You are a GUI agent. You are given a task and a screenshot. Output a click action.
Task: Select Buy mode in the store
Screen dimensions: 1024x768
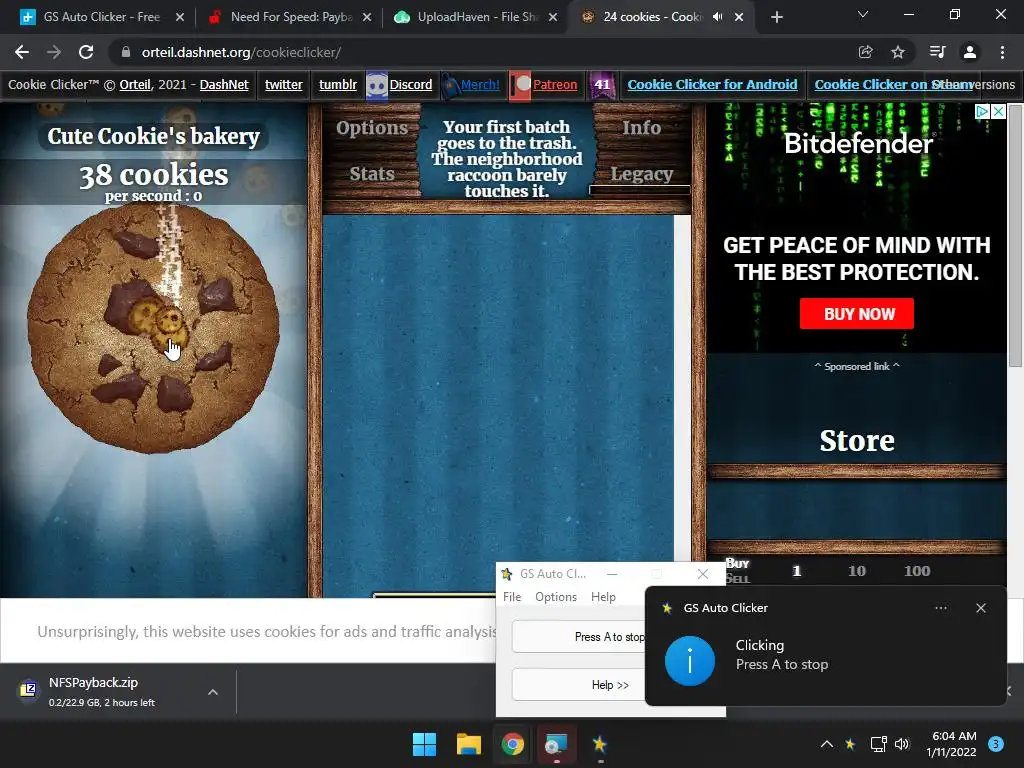point(737,563)
